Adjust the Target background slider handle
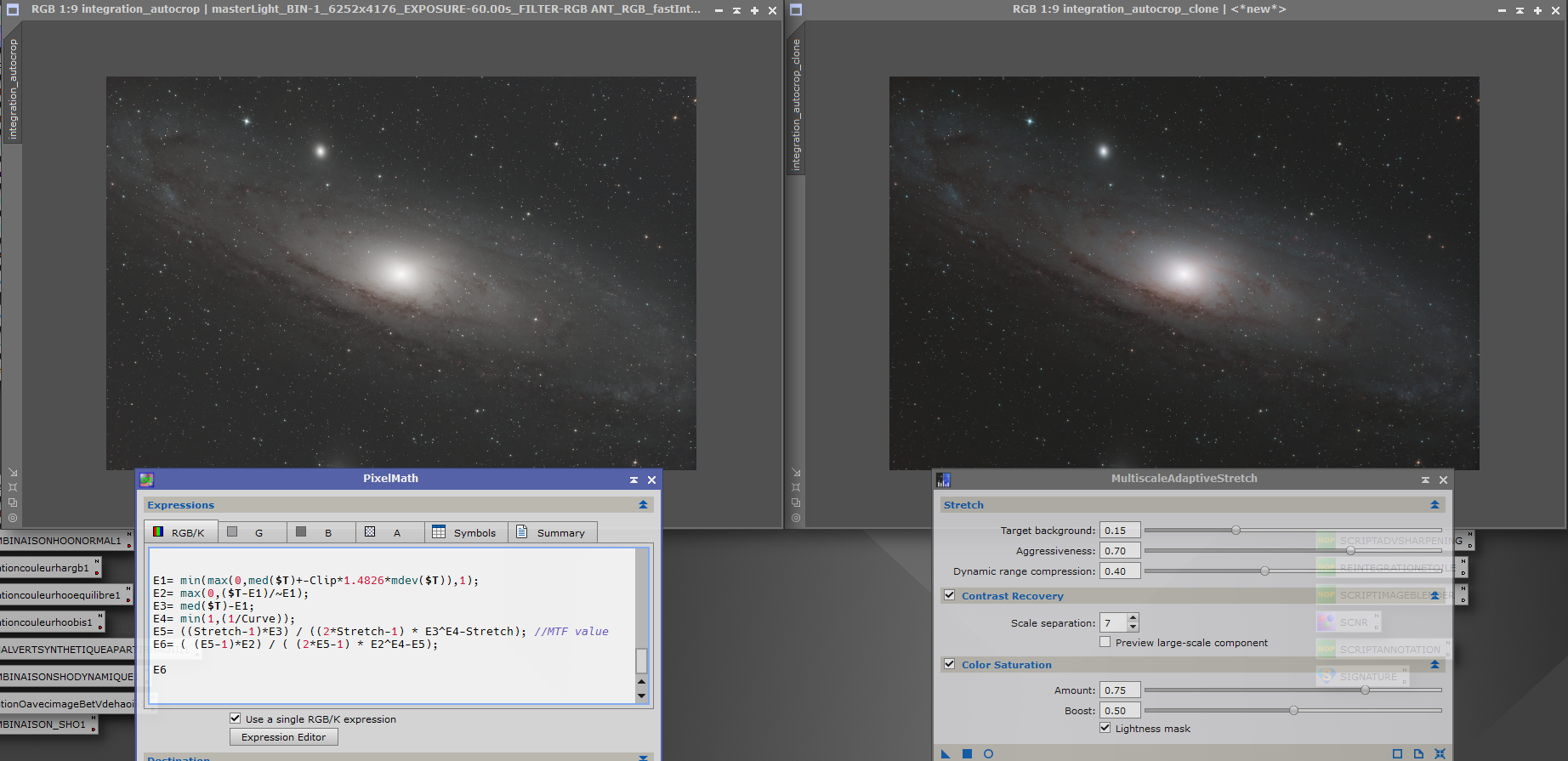 [1236, 531]
